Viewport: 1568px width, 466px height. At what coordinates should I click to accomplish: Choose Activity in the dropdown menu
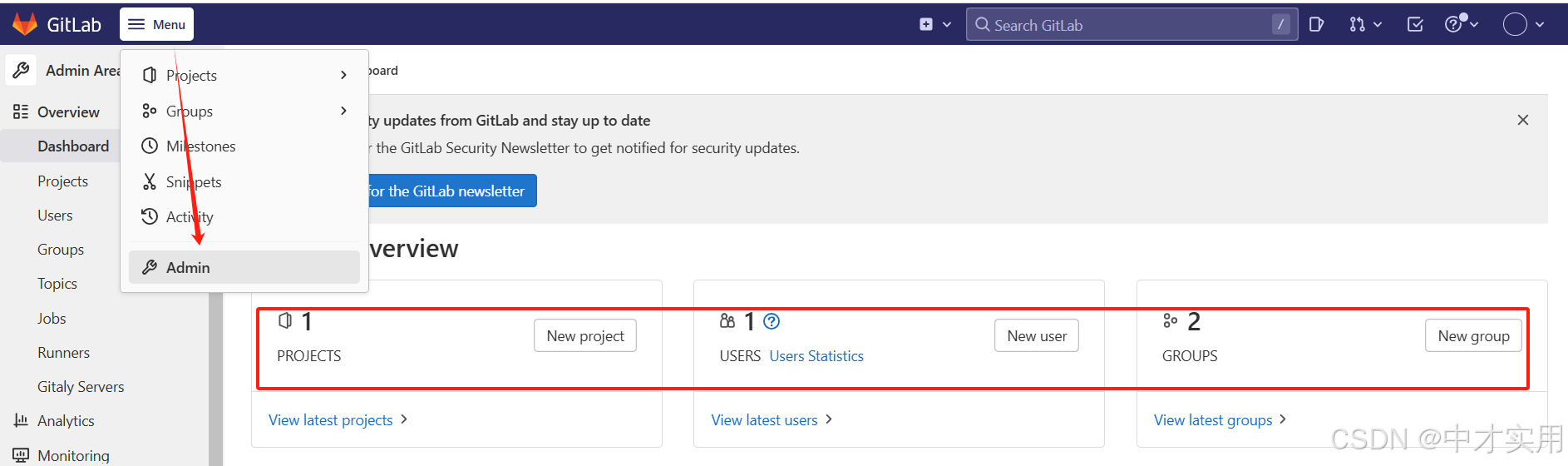click(x=244, y=216)
